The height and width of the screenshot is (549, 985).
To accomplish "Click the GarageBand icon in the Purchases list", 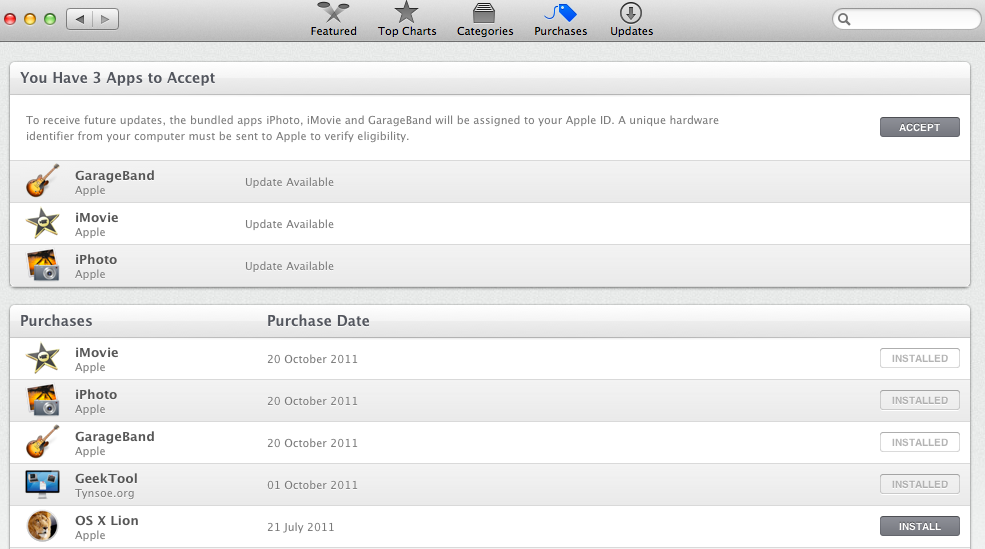I will click(x=43, y=442).
